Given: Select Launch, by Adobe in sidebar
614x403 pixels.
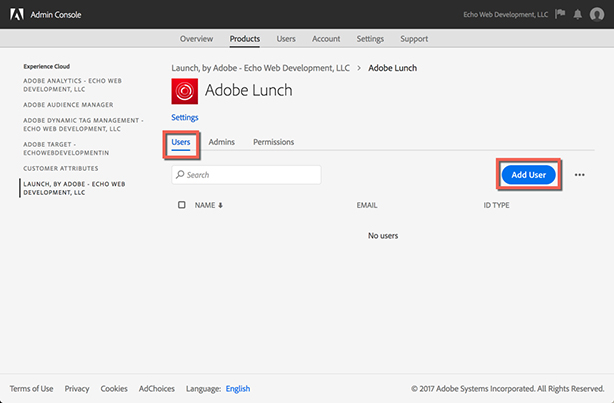Looking at the screenshot, I should tap(74, 188).
